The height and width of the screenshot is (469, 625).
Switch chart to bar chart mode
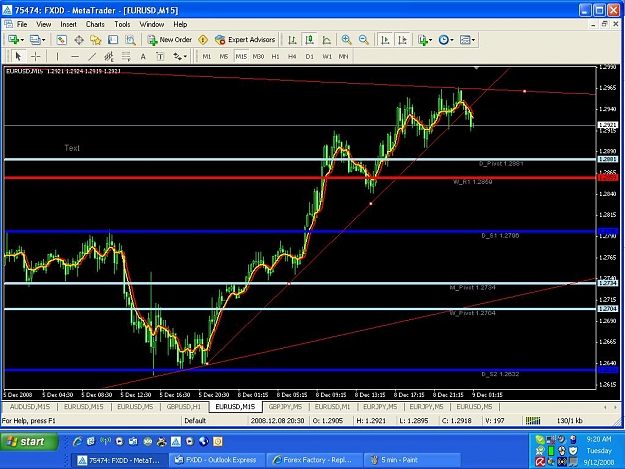click(x=292, y=40)
